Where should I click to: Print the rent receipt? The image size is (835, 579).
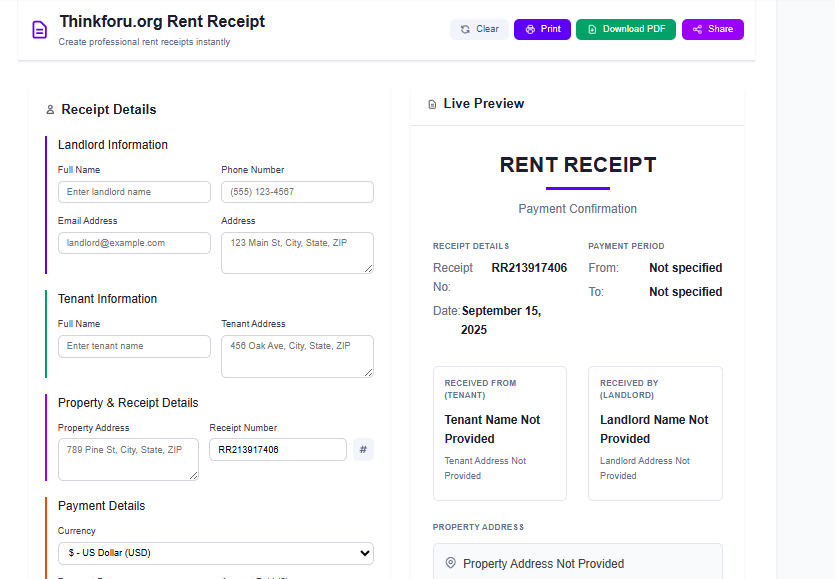542,29
